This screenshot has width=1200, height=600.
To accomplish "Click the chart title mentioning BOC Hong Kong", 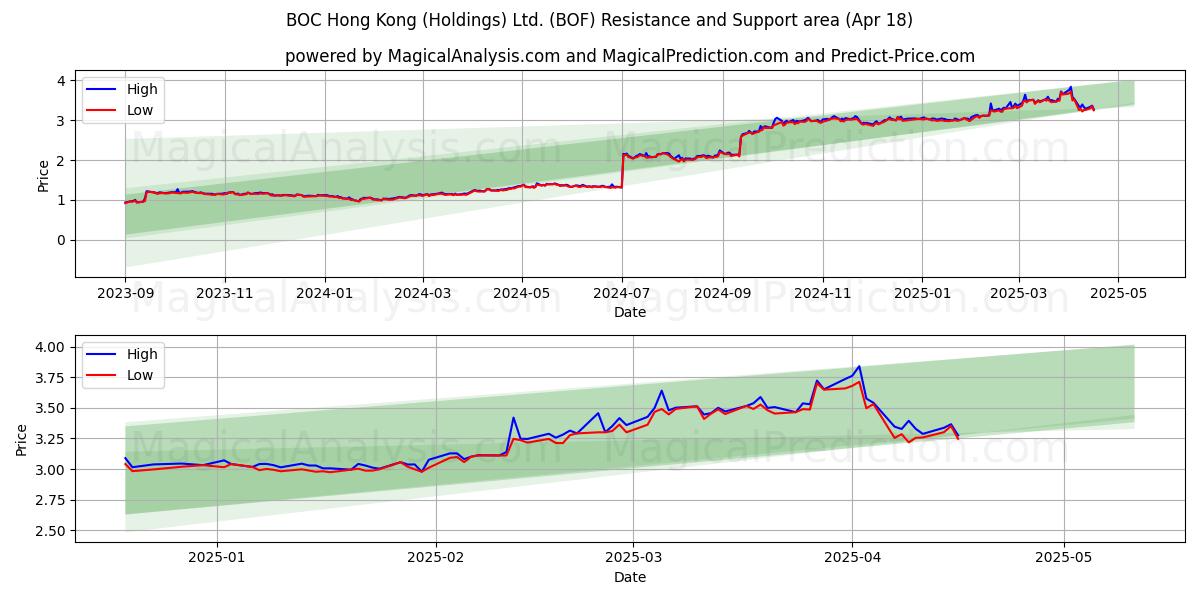I will point(599,20).
